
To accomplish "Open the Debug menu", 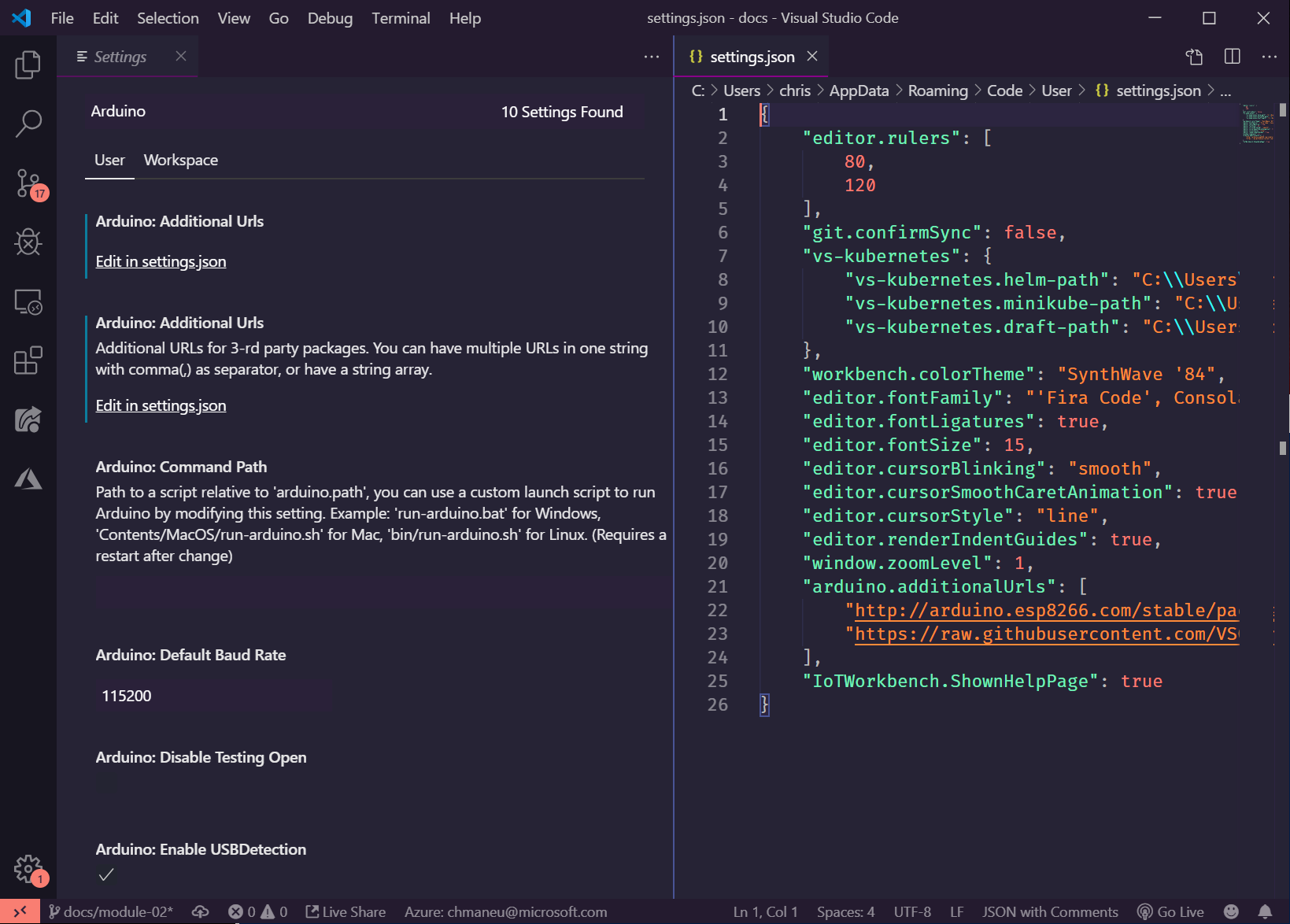I will (x=330, y=18).
